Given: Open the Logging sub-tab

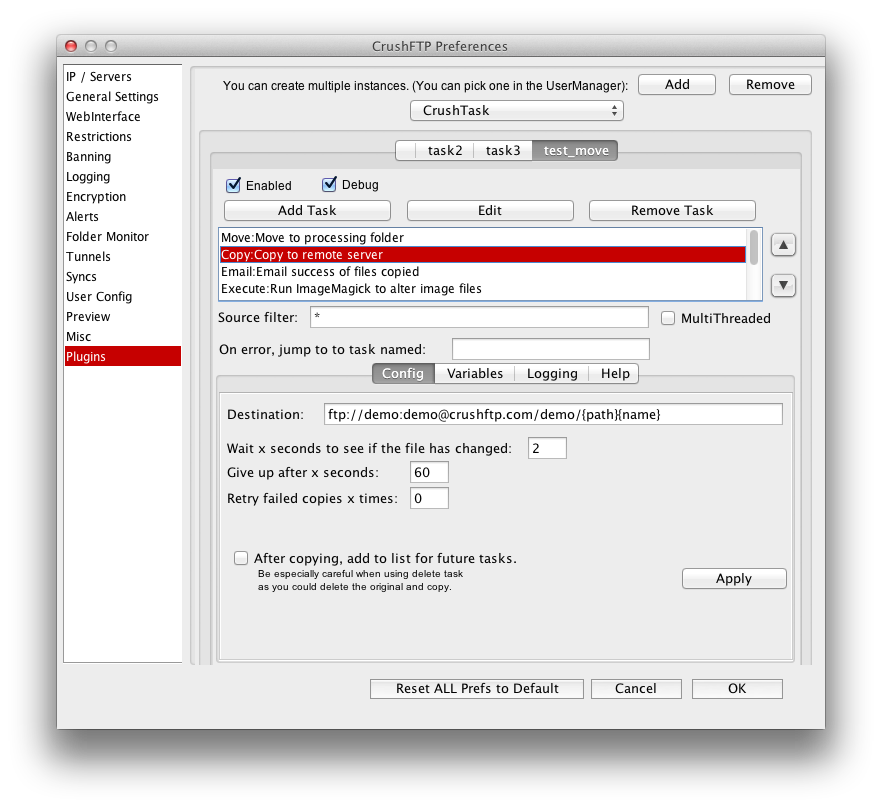Looking at the screenshot, I should click(x=552, y=374).
